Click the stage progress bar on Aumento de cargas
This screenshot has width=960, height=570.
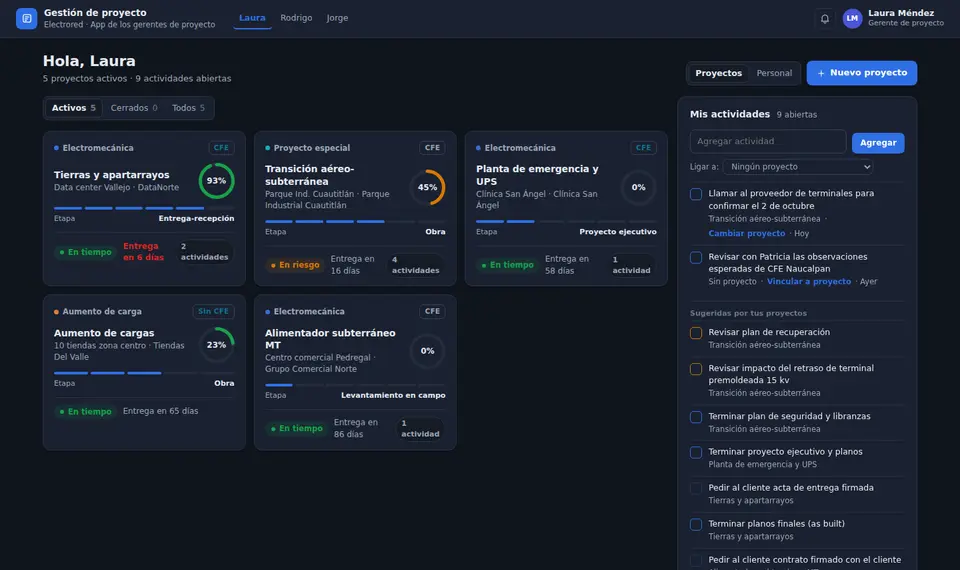144,373
